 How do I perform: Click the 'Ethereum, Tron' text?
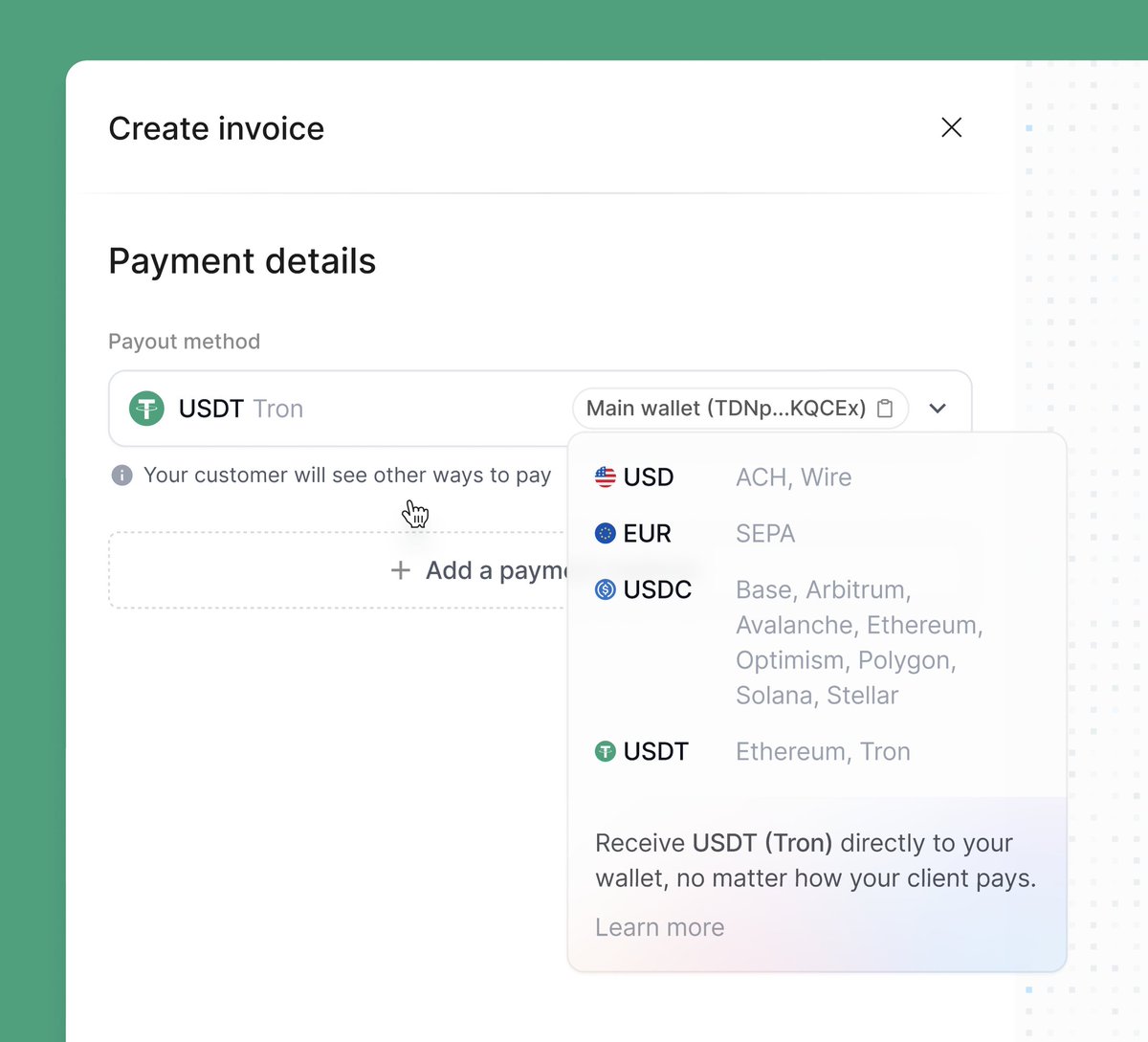[x=823, y=751]
